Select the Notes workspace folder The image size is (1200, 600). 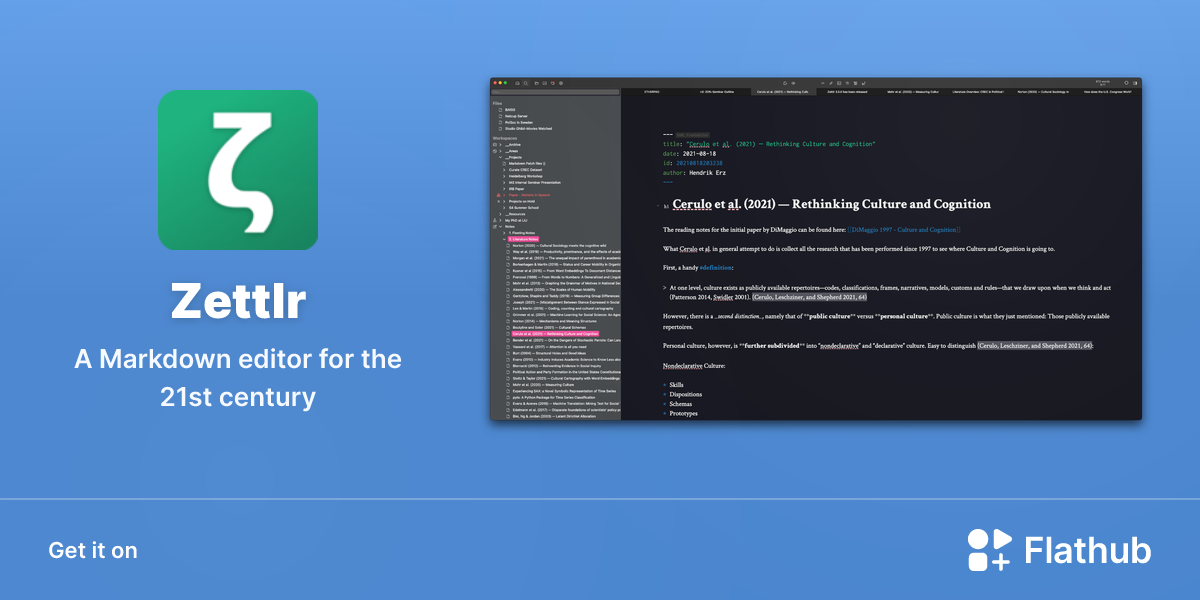[x=510, y=227]
